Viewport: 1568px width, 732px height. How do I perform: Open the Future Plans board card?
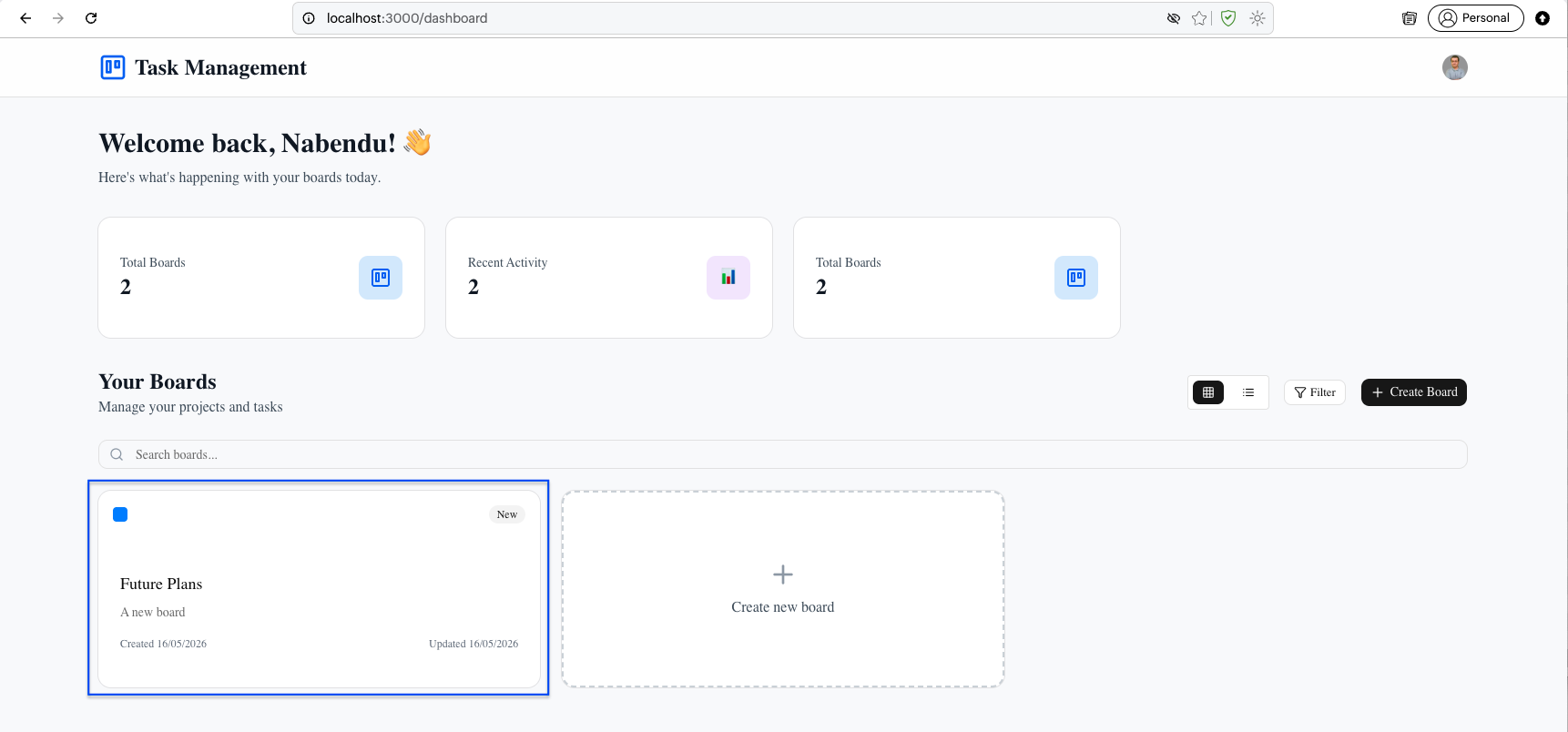pos(319,589)
